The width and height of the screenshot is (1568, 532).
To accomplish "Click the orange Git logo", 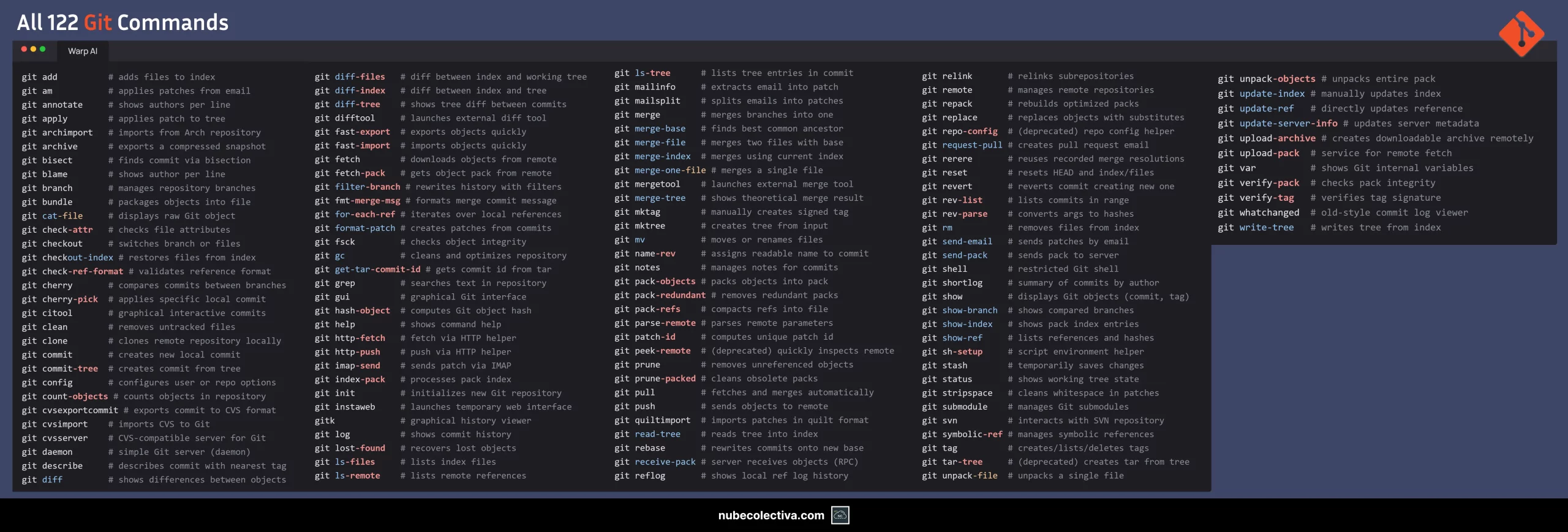I will coord(1521,34).
